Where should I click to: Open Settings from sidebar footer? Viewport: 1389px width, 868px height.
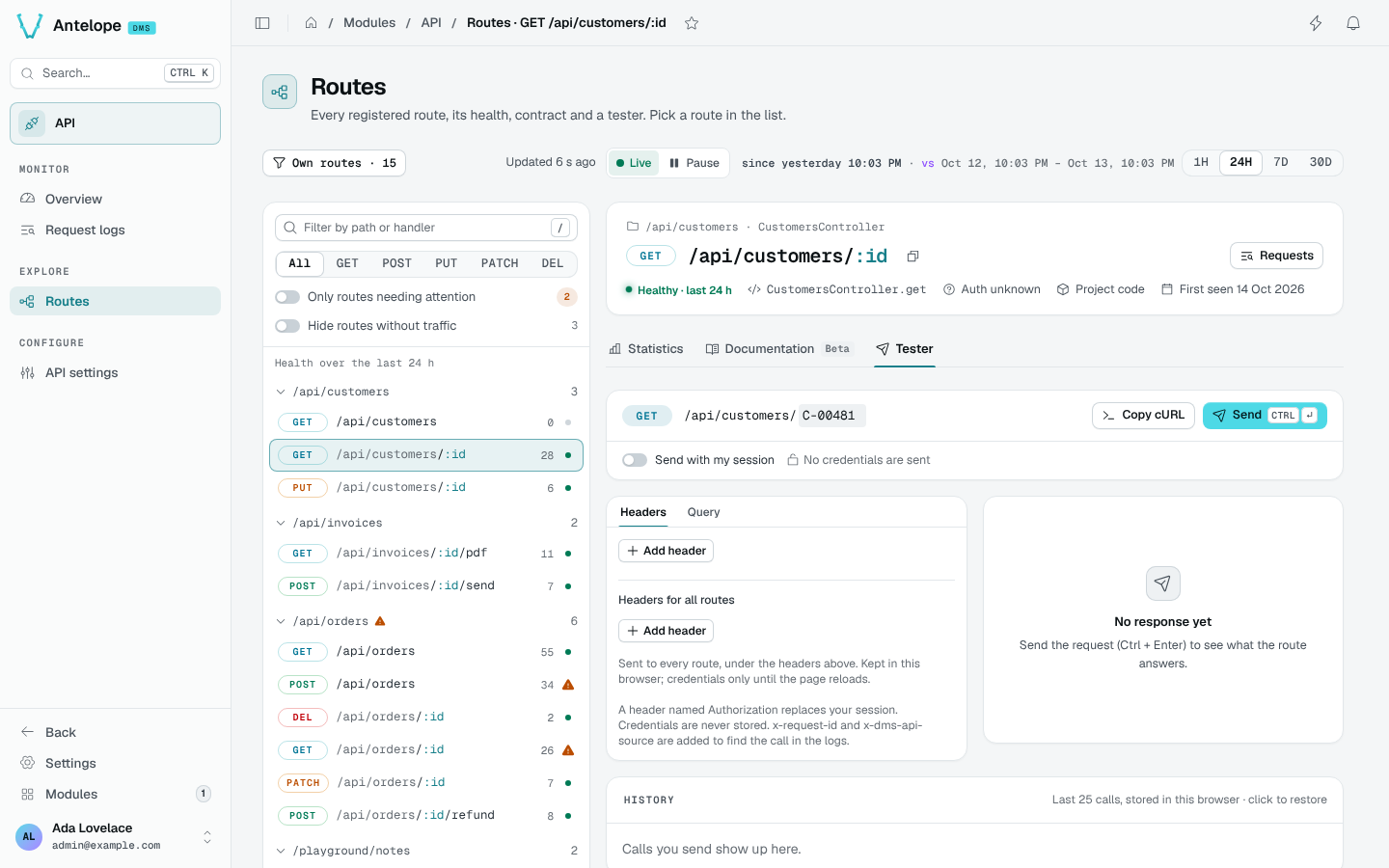115,763
